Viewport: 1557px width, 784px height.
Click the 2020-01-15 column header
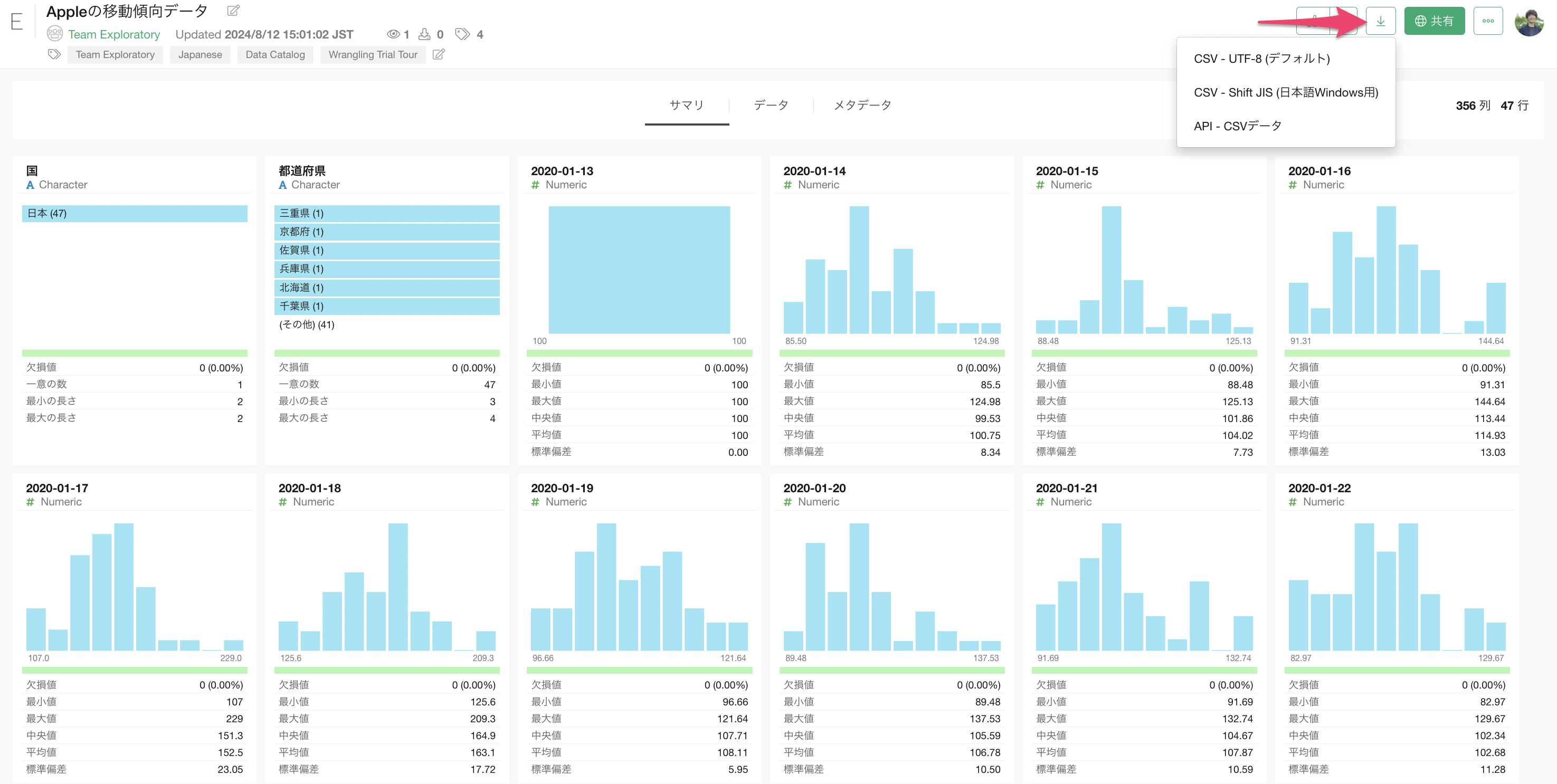tap(1067, 171)
